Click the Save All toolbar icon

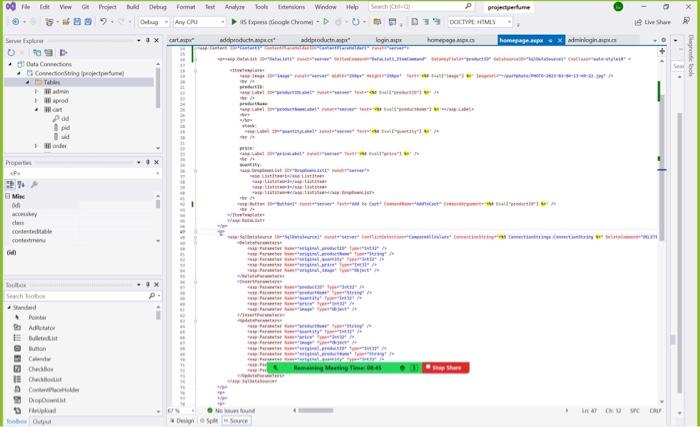(88, 22)
